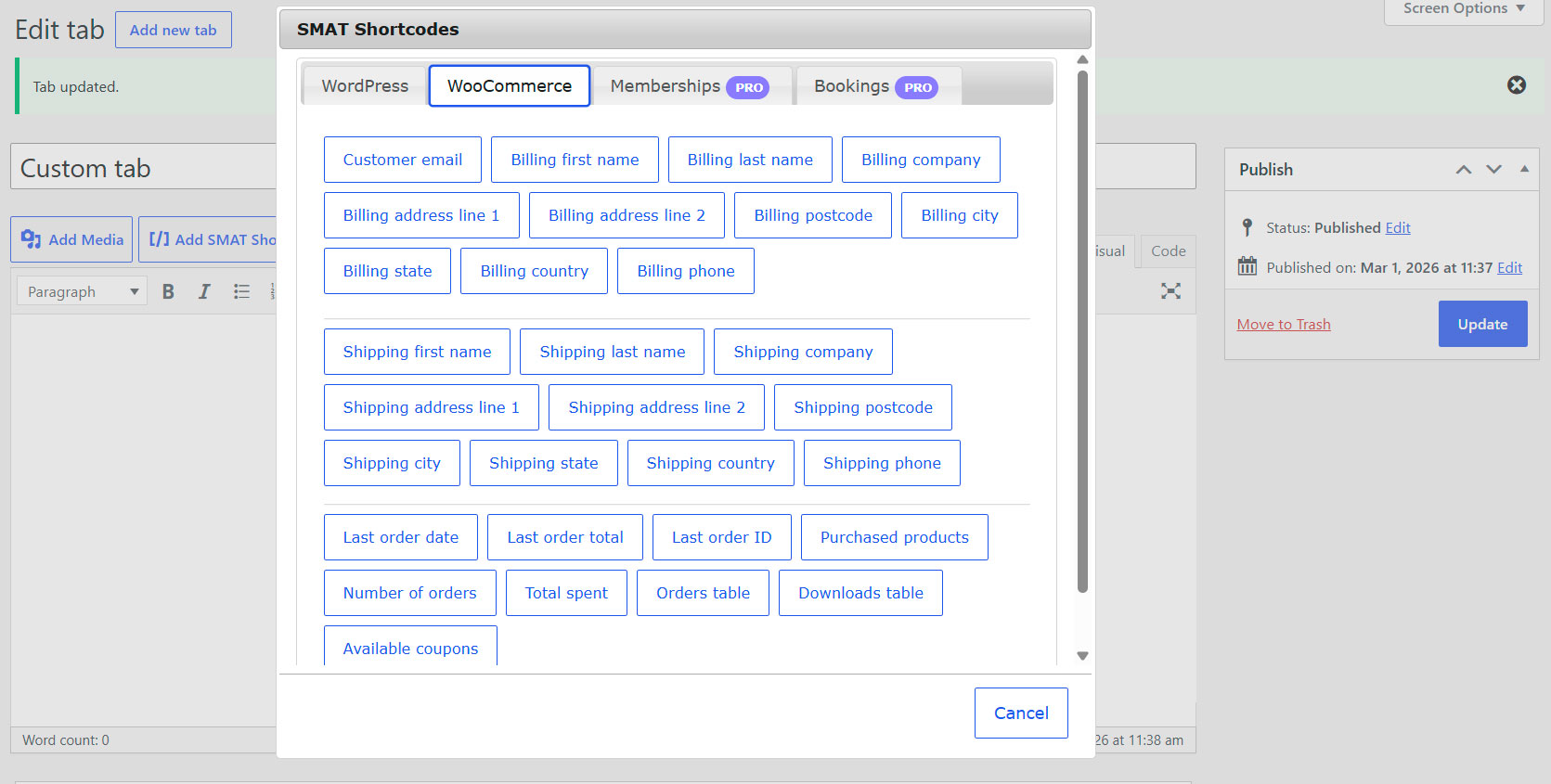The height and width of the screenshot is (784, 1551).
Task: Insert Orders table shortcode
Action: point(703,593)
